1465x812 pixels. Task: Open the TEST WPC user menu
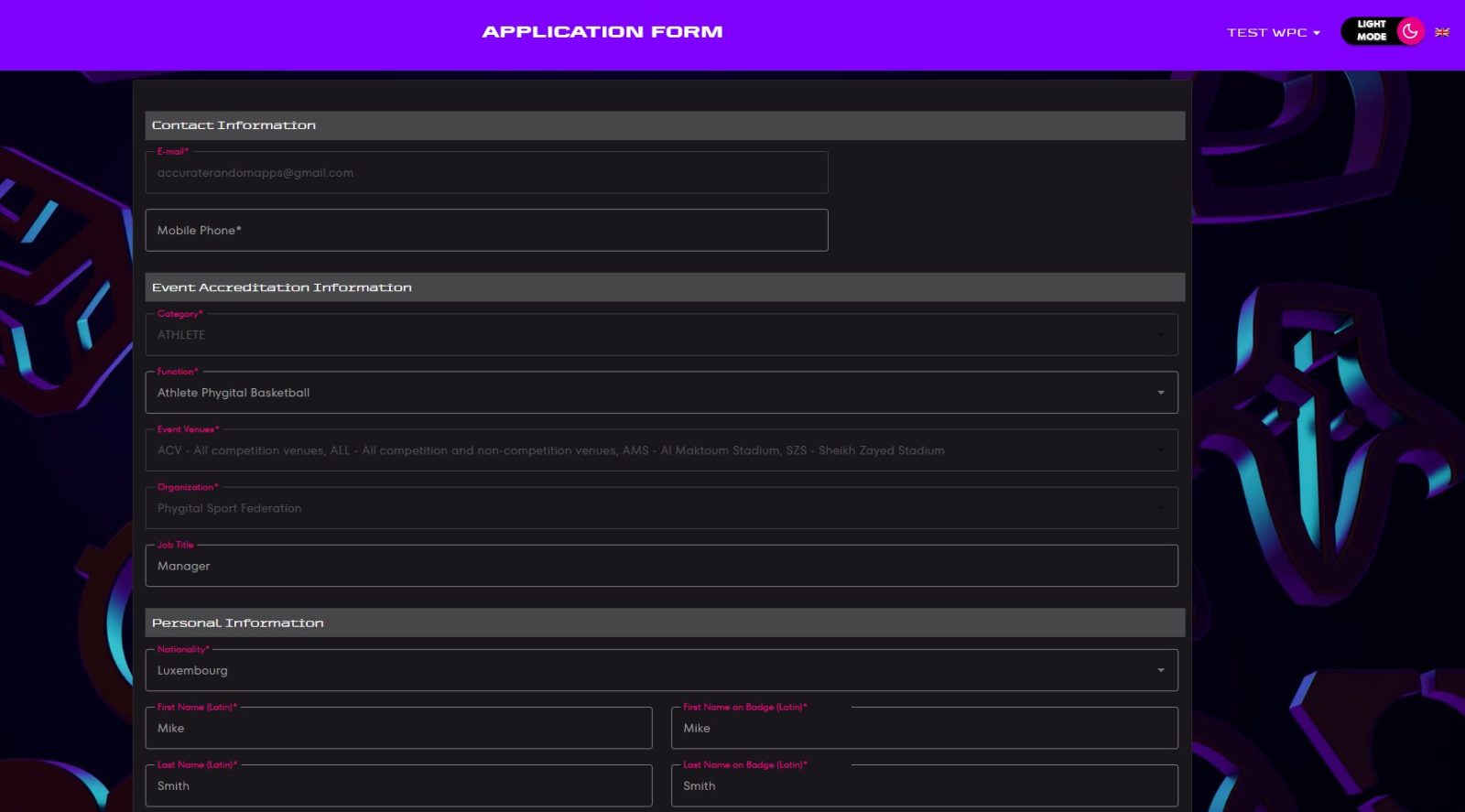click(1274, 32)
